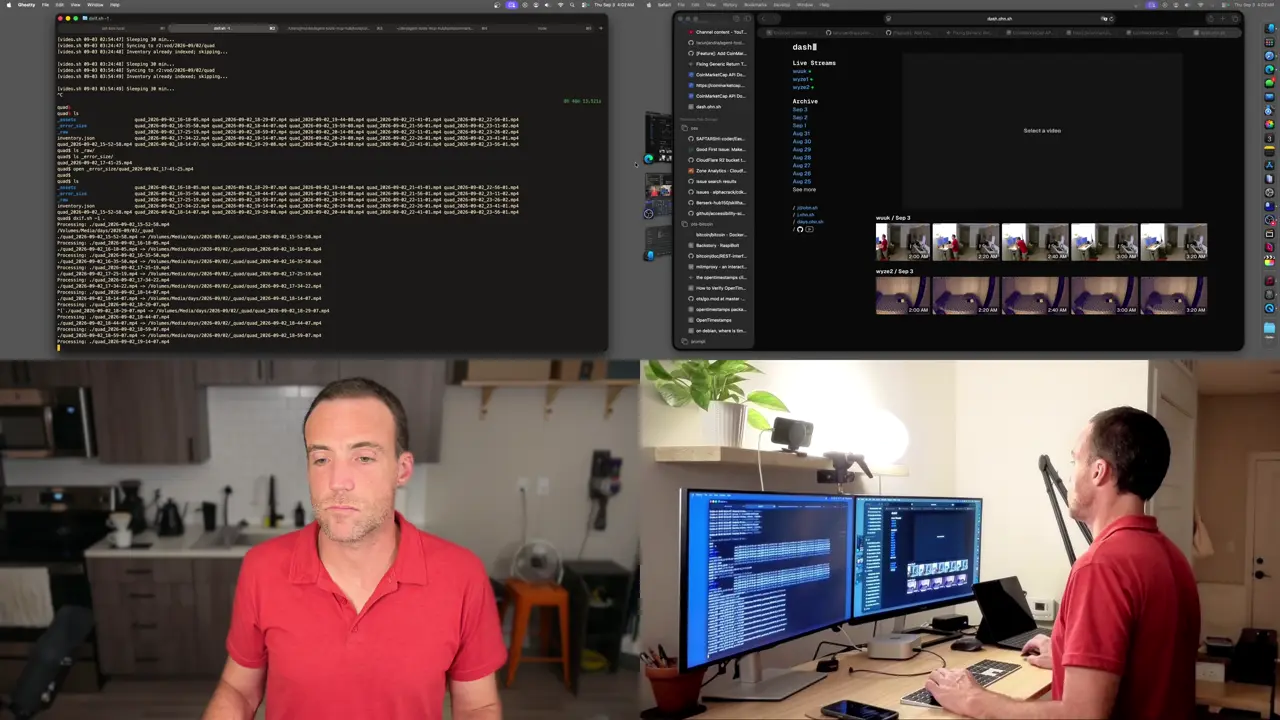This screenshot has width=1280, height=720.
Task: Open Finder from the Dock
Action: [x=1269, y=29]
